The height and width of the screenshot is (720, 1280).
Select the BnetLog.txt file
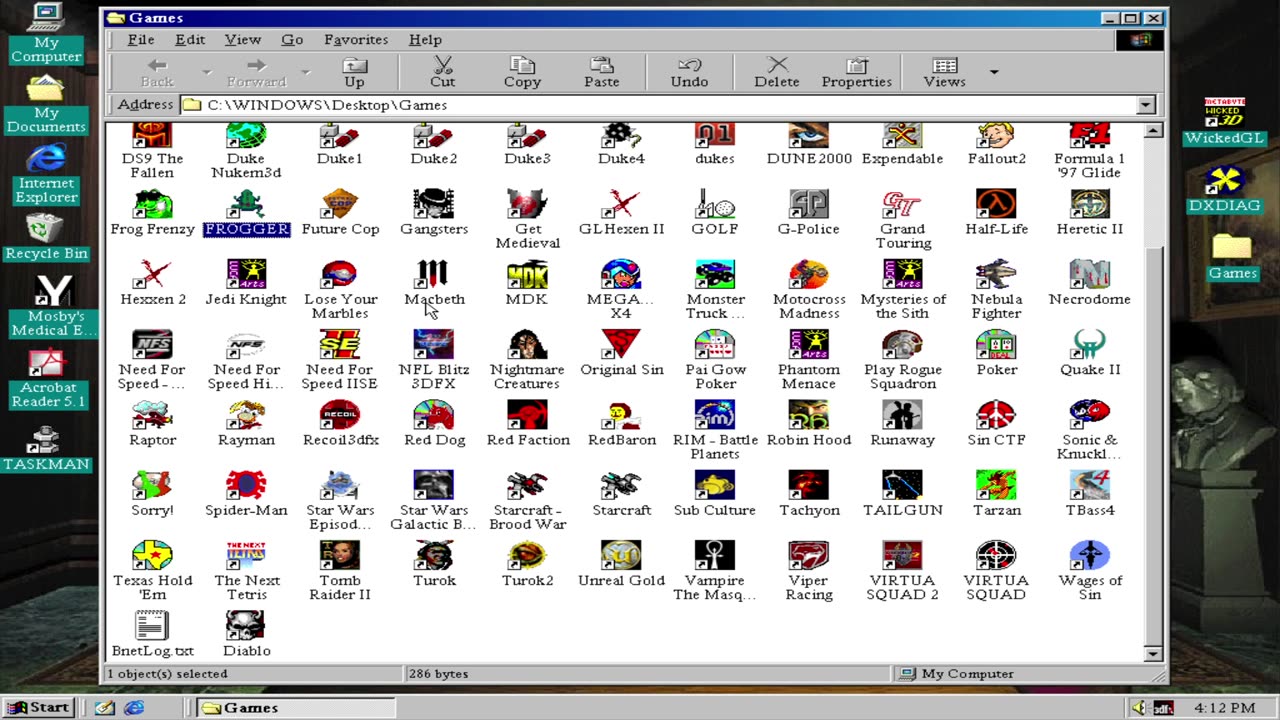click(x=152, y=625)
